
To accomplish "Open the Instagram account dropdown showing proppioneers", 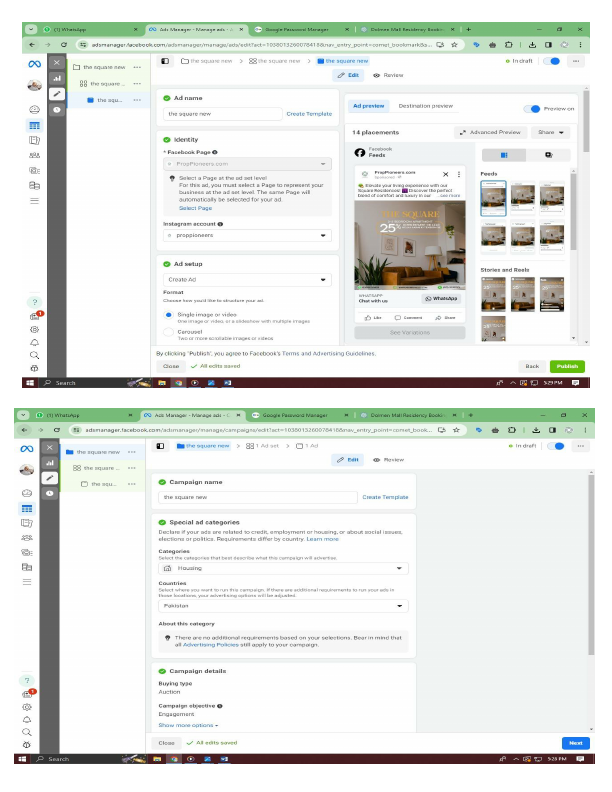I will (247, 235).
